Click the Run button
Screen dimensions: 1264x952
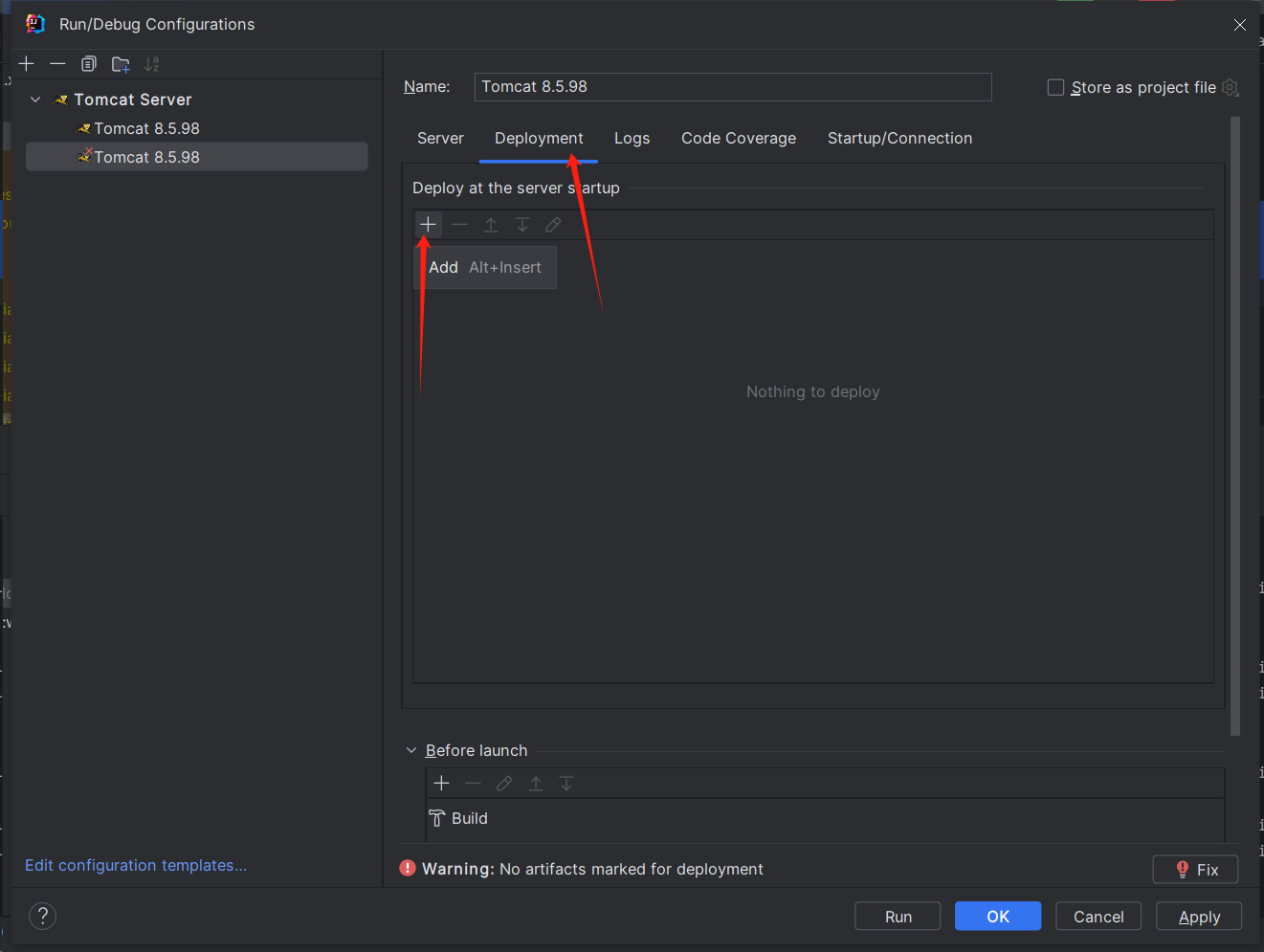pos(898,916)
